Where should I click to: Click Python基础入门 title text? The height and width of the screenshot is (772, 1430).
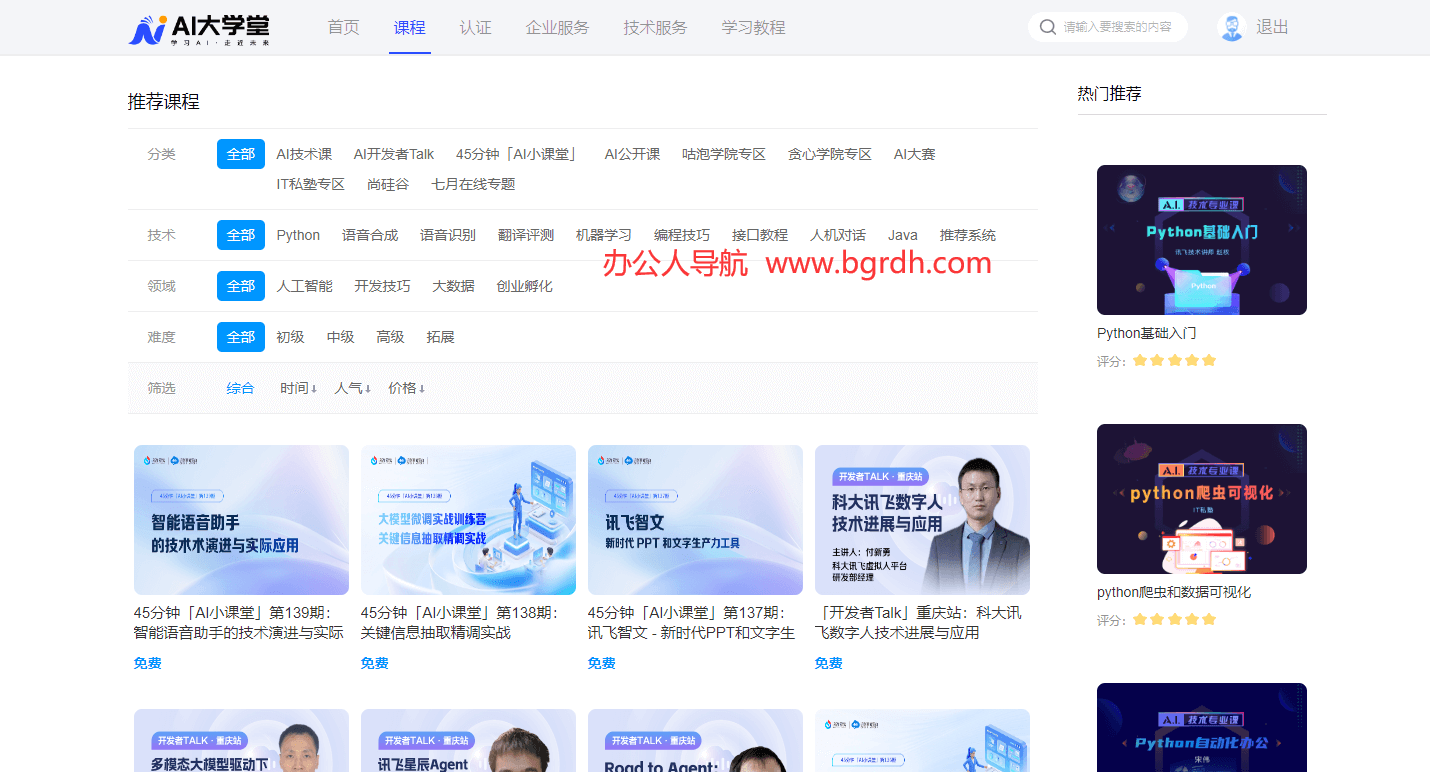(x=1147, y=333)
